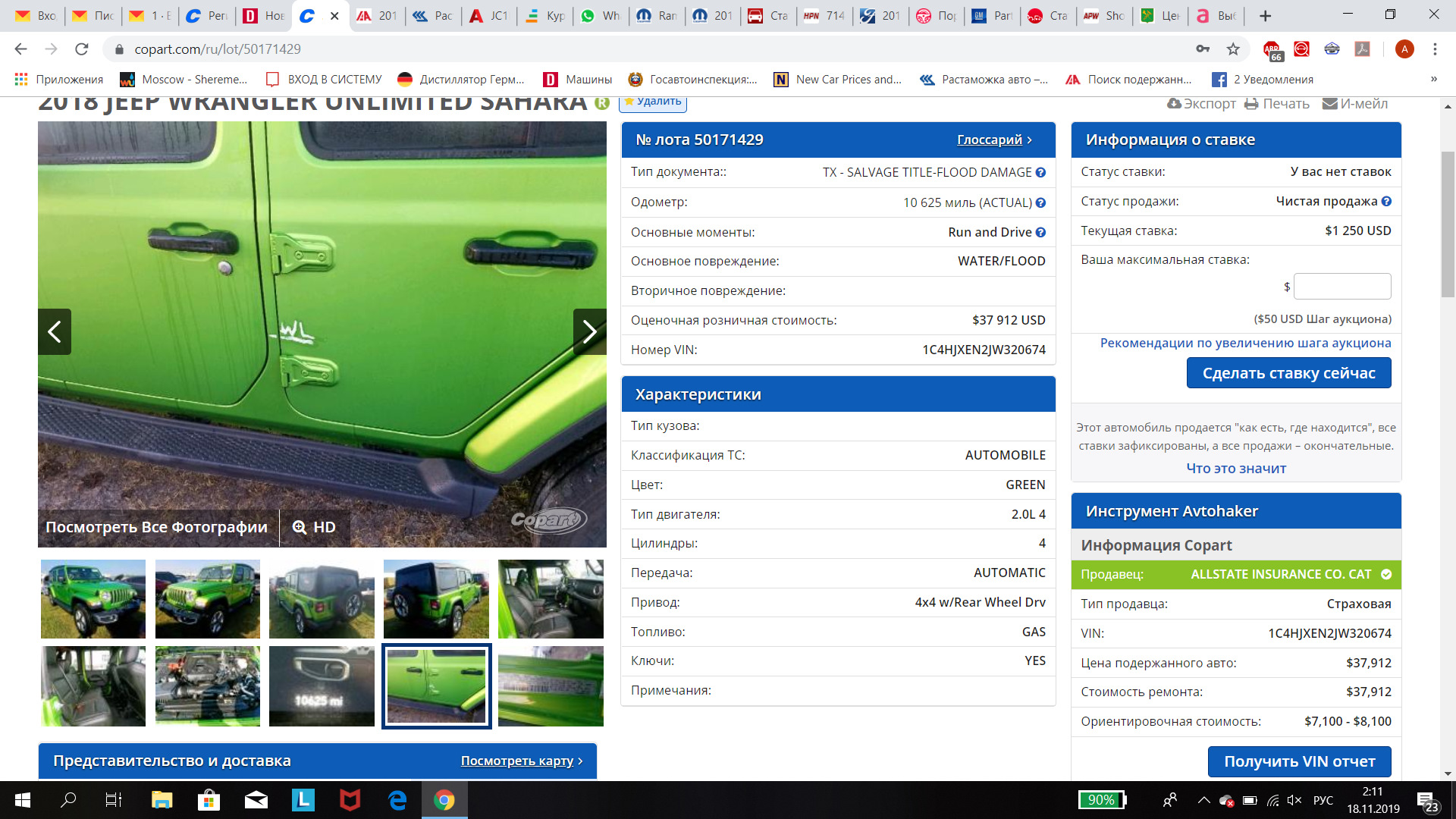The width and height of the screenshot is (1456, 819).
Task: Switch keyboard language РУС indicator
Action: pos(1323,800)
